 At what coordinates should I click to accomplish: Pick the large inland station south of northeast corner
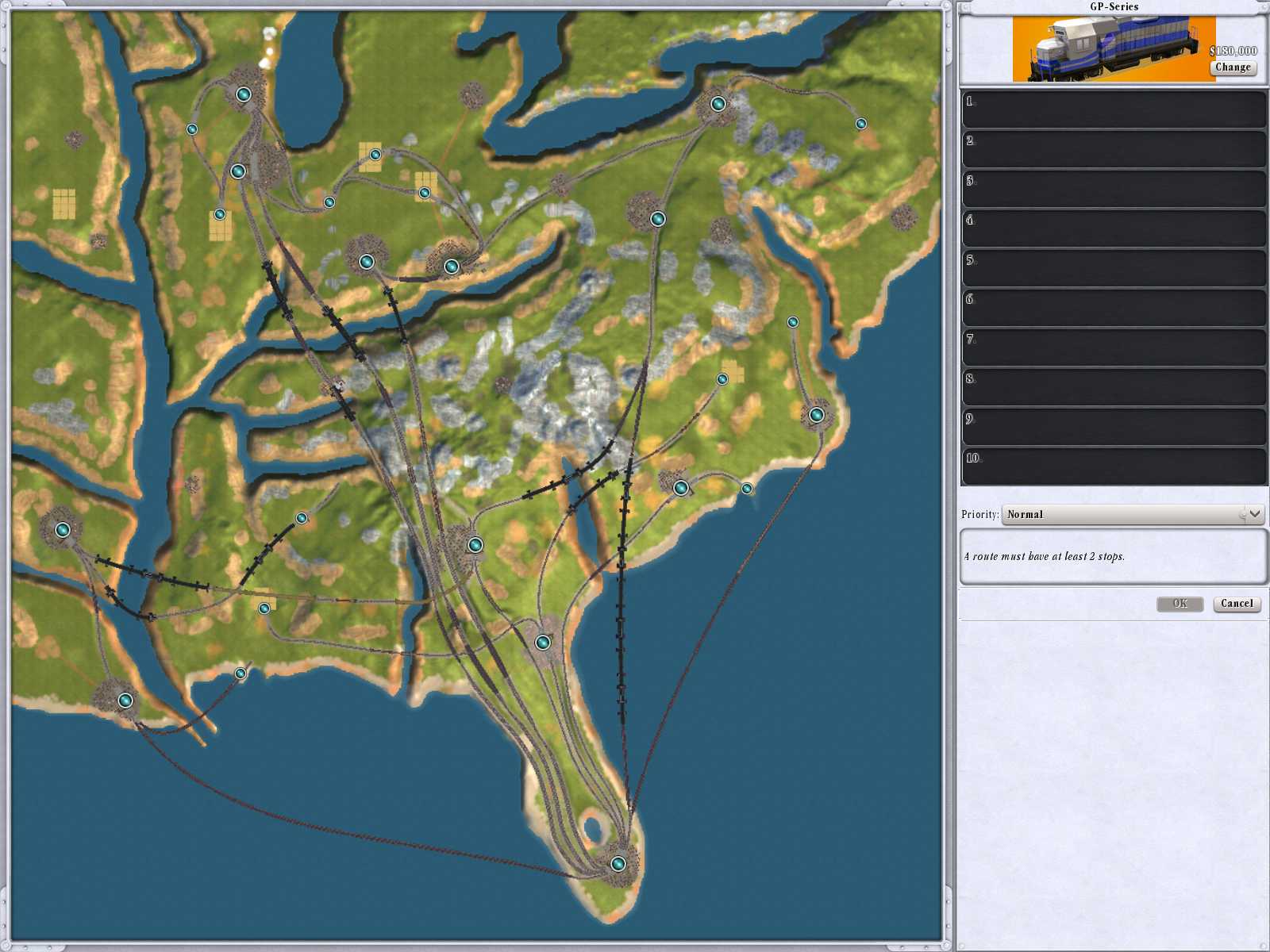tap(658, 218)
